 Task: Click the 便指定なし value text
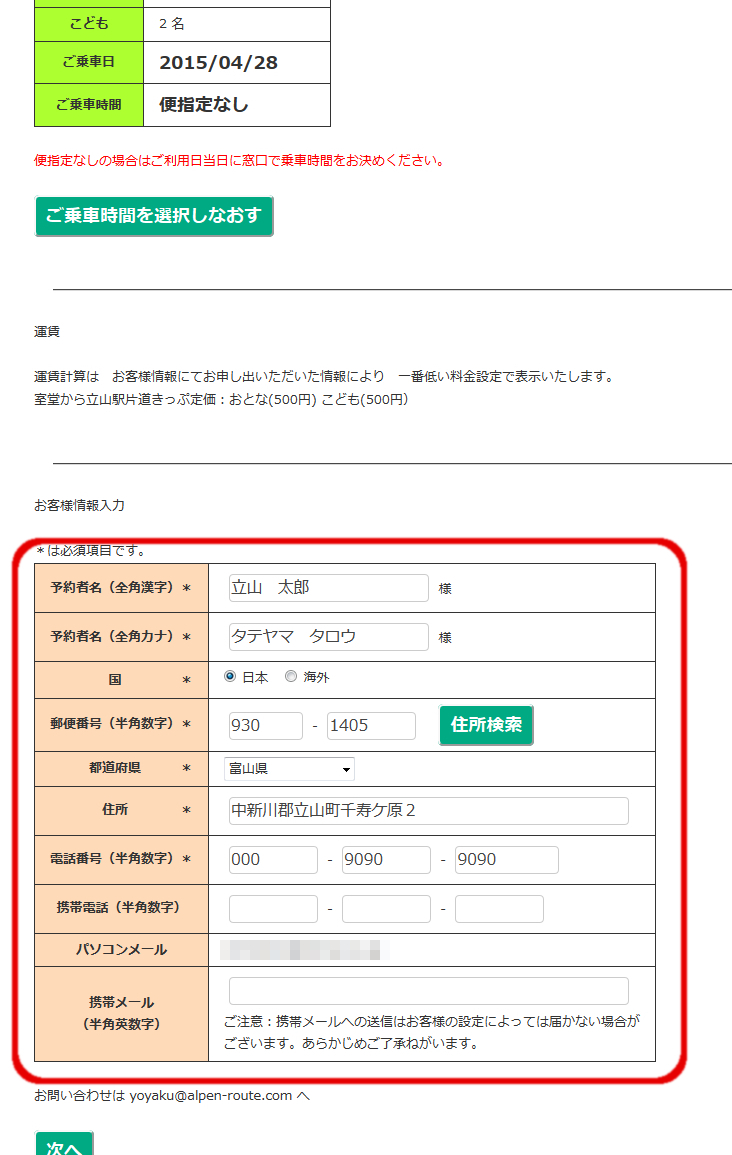(204, 105)
